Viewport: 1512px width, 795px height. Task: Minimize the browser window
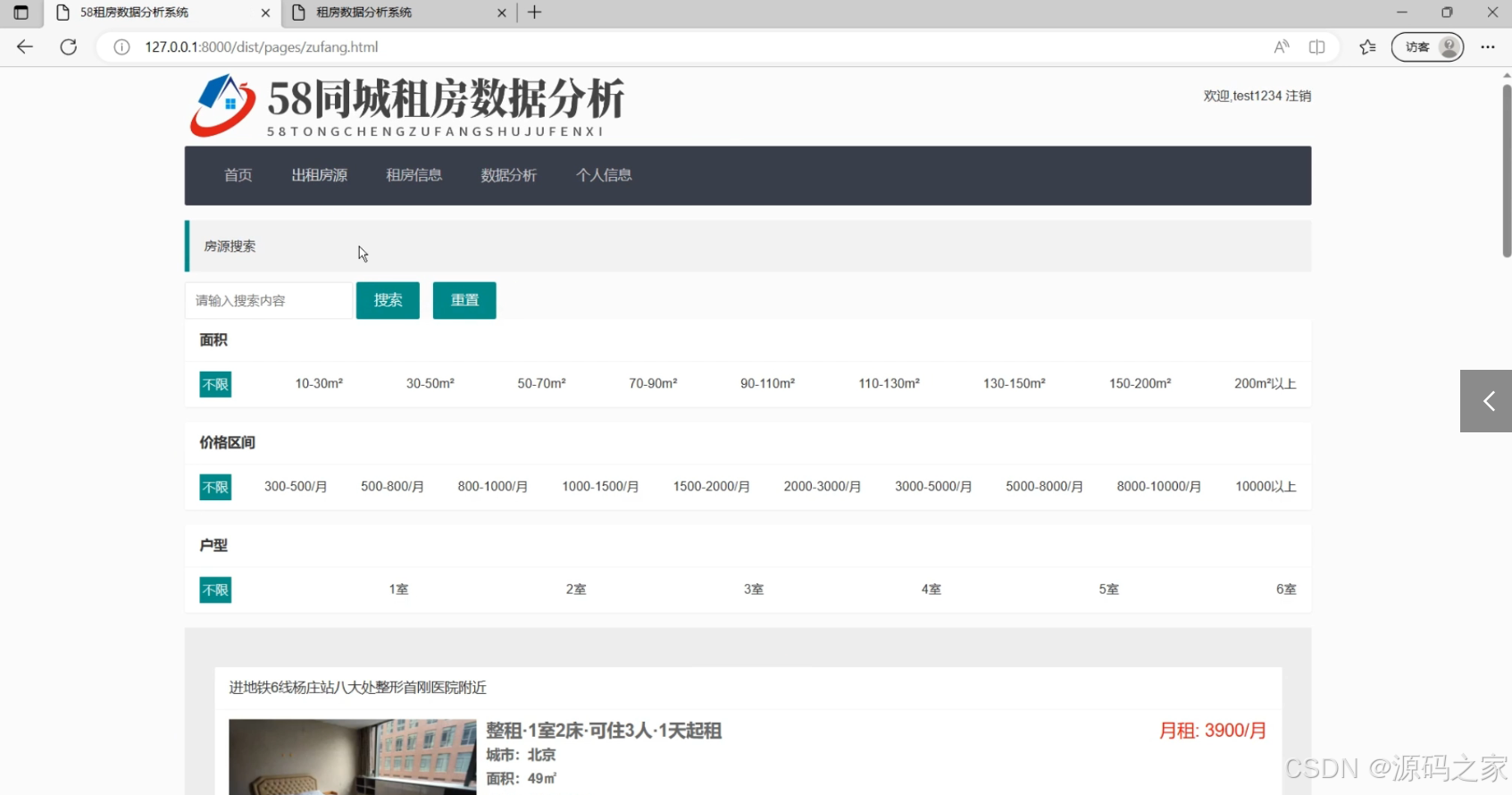(1401, 13)
